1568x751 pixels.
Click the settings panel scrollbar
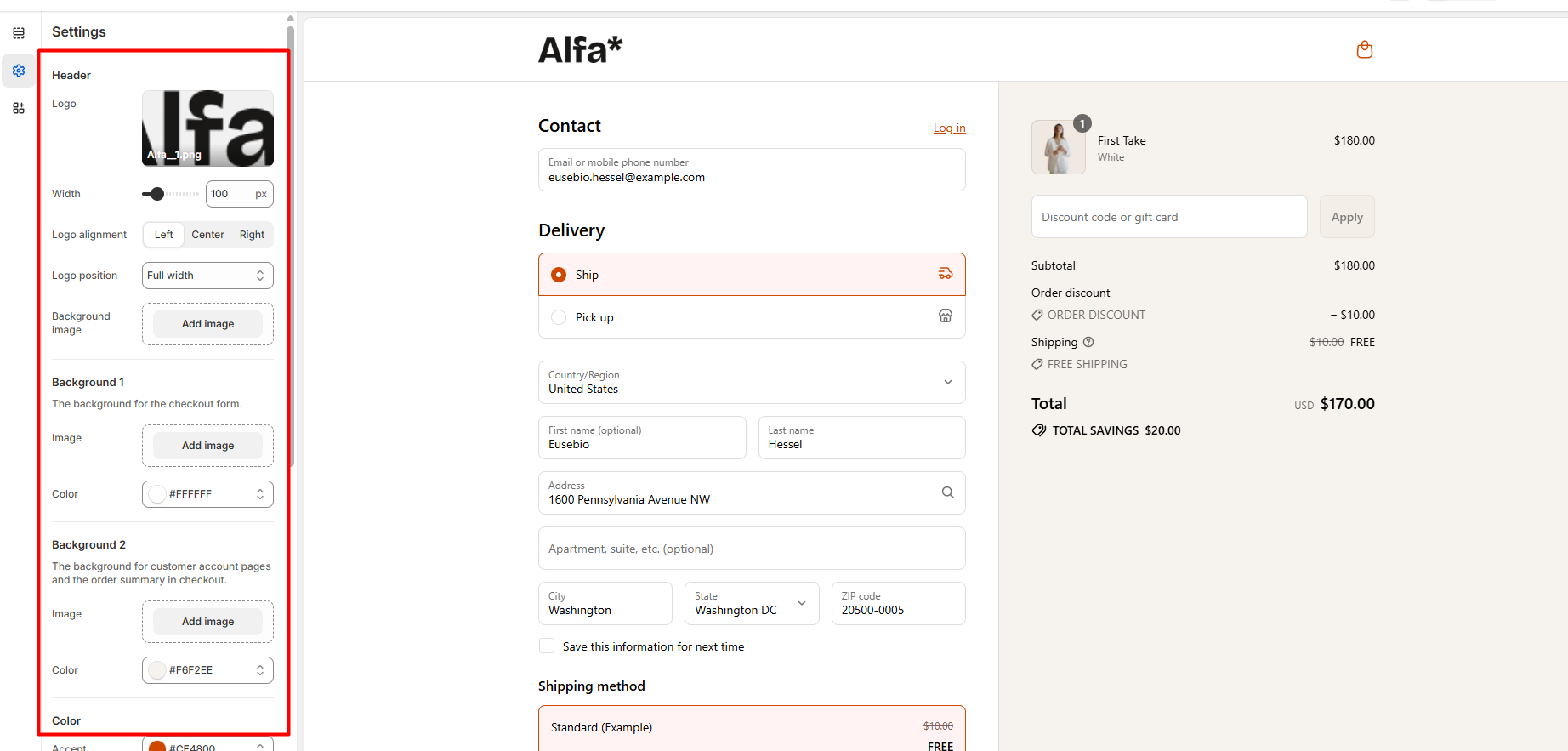(290, 247)
